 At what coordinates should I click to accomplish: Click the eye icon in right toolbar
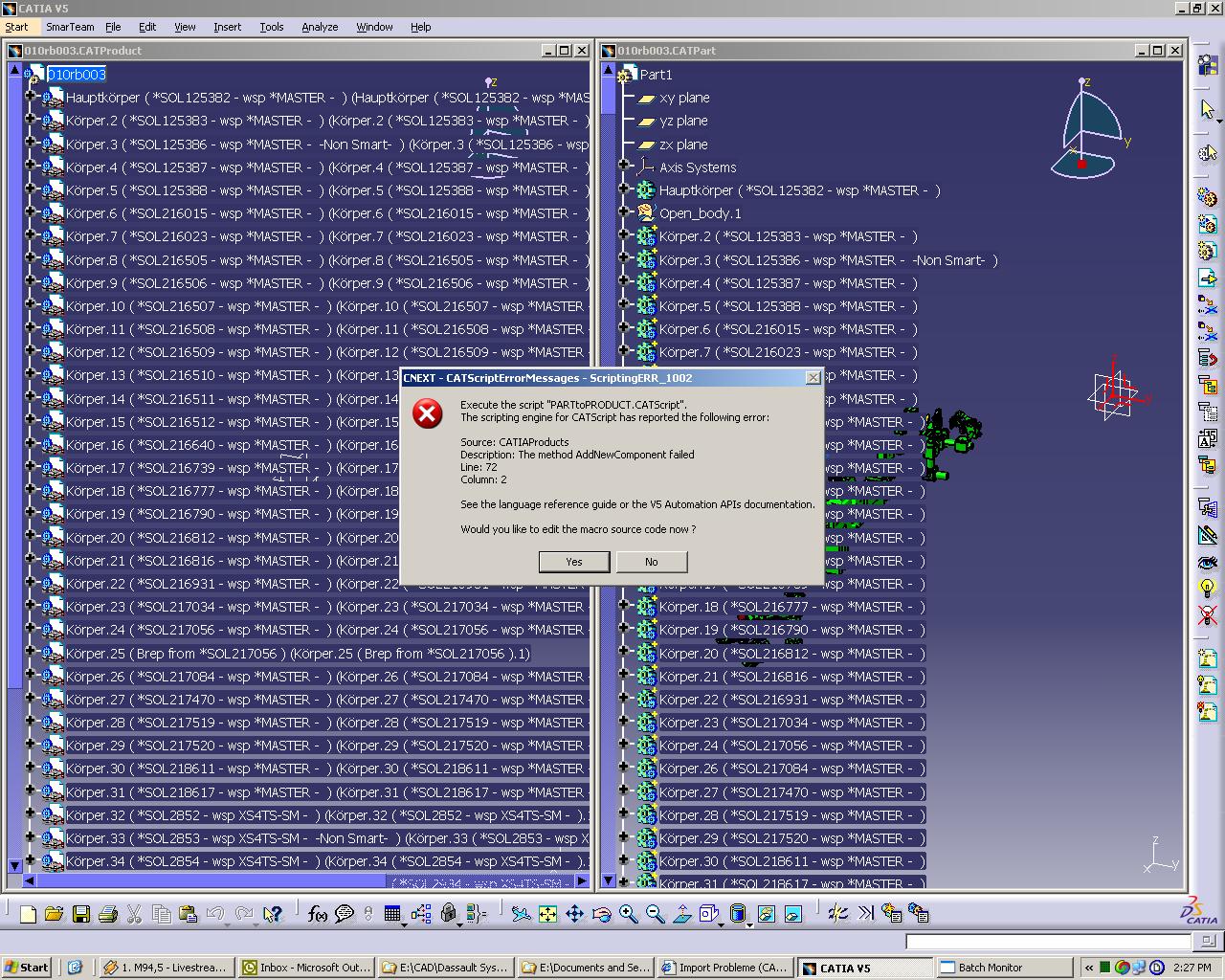point(1208,562)
